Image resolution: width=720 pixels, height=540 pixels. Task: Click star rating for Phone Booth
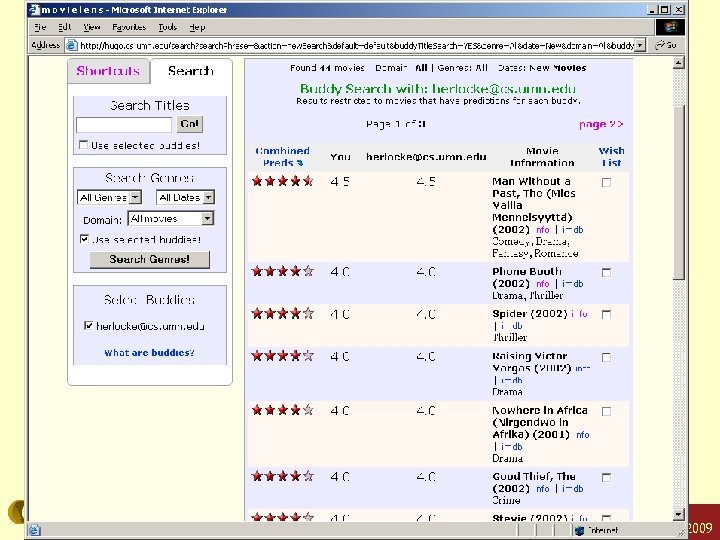click(x=282, y=271)
